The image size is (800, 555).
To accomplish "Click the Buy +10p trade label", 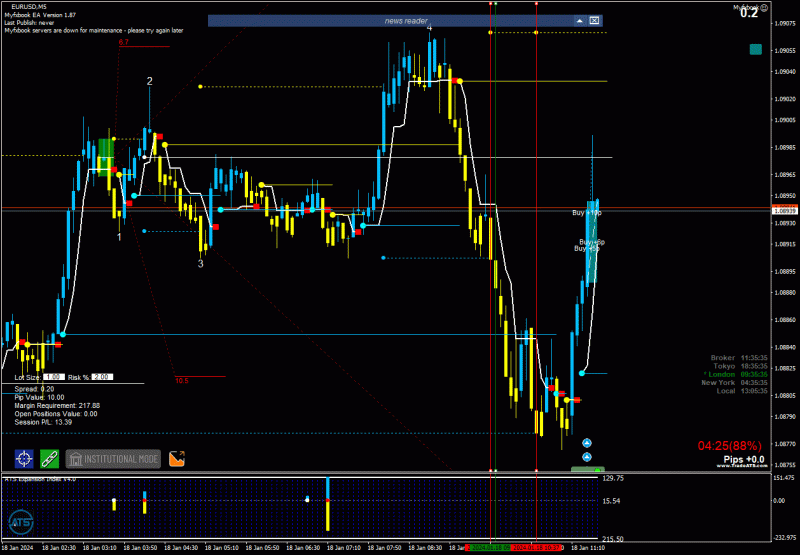I will [587, 213].
